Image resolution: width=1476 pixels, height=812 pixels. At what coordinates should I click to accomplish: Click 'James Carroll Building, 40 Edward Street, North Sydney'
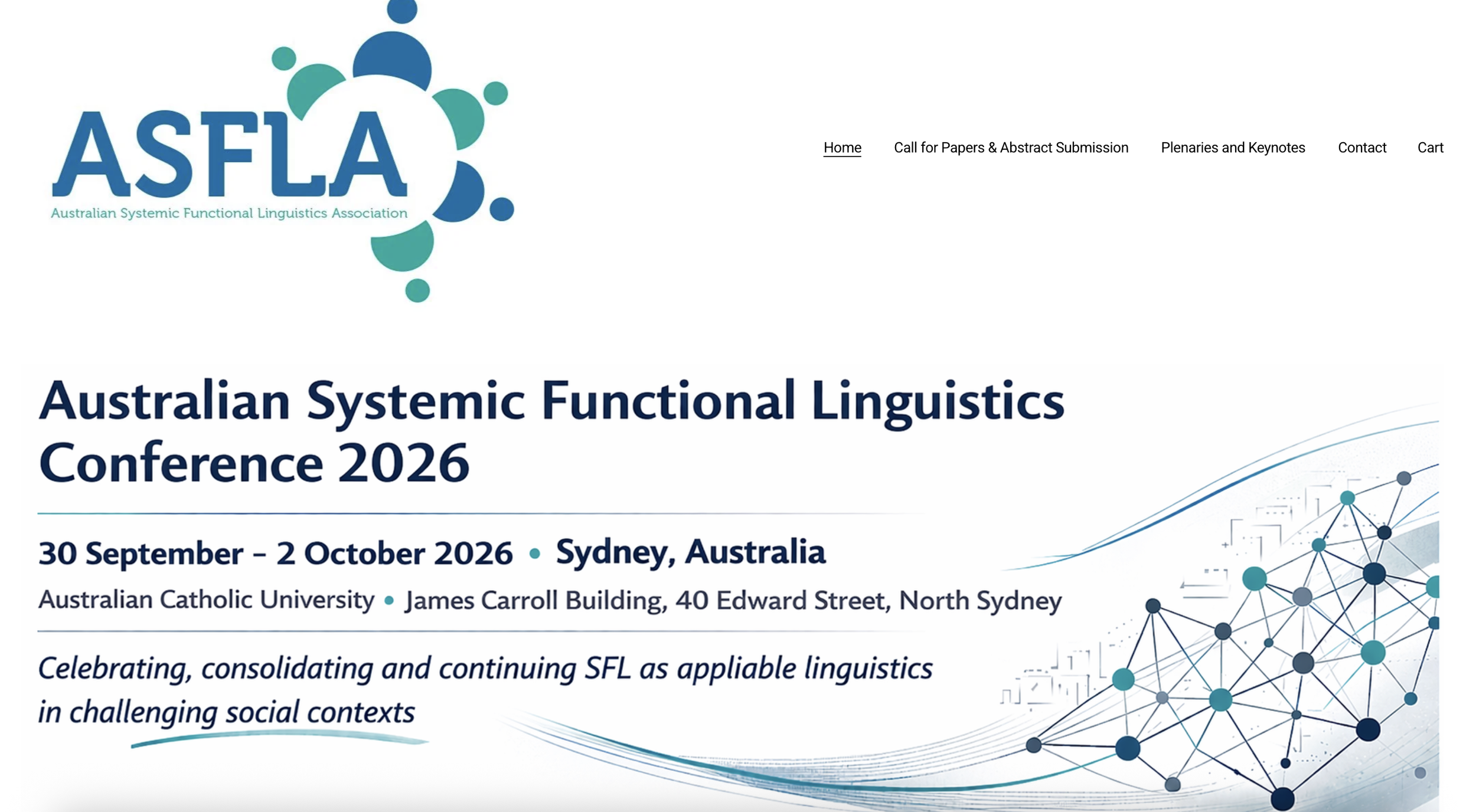[x=733, y=601]
